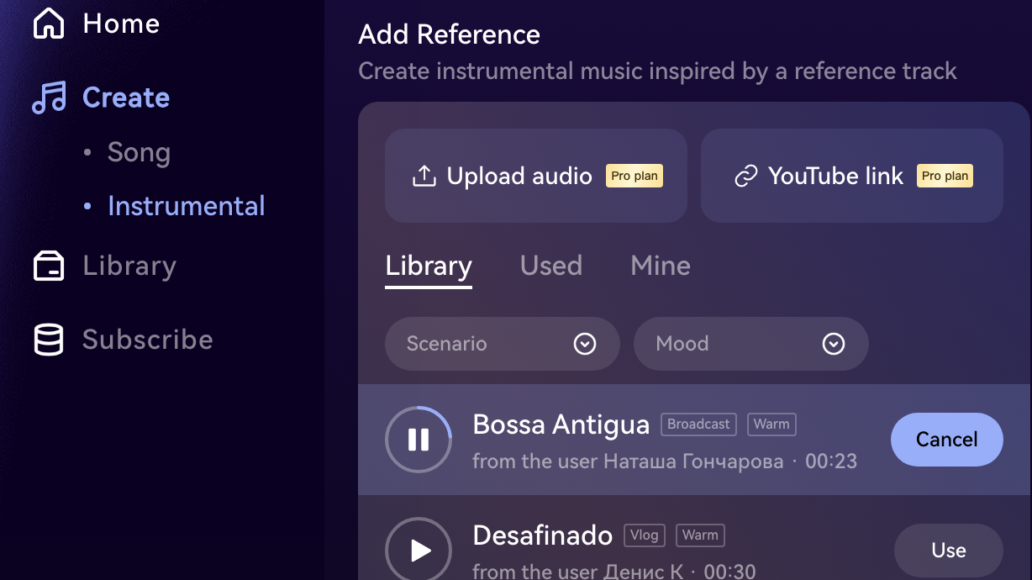The height and width of the screenshot is (580, 1032).
Task: Click the upload arrow icon
Action: (x=425, y=176)
